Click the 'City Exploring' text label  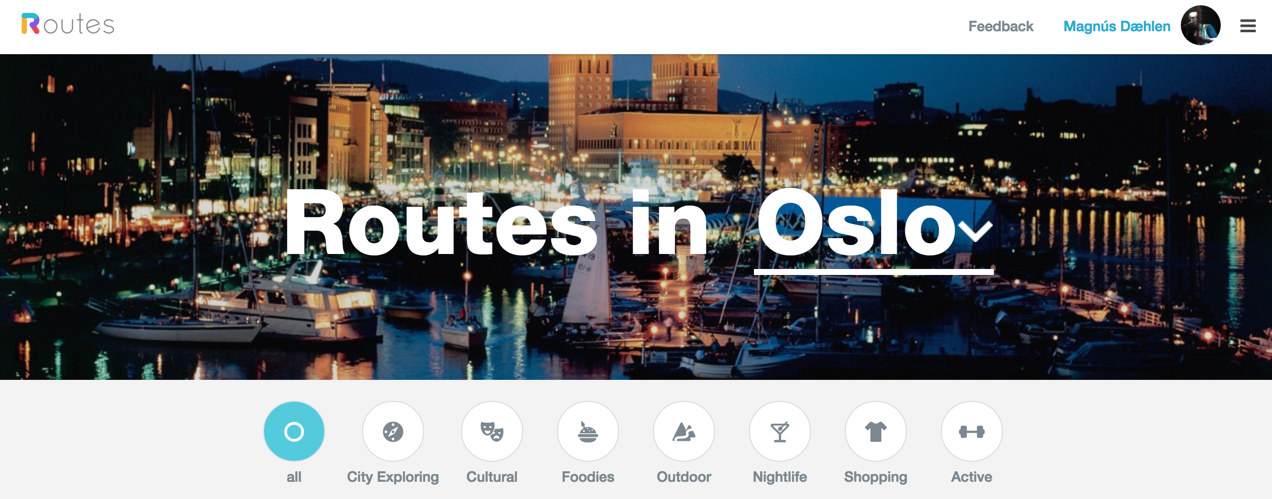[x=393, y=477]
